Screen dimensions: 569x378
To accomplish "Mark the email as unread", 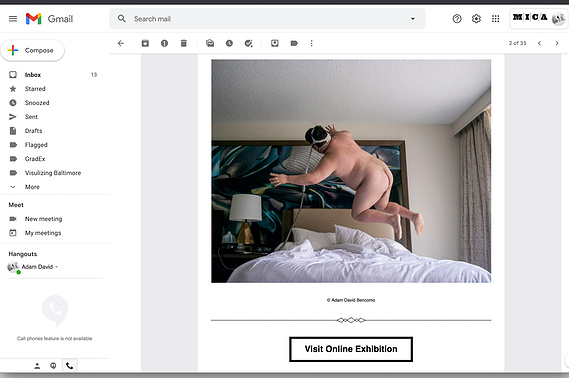I will pyautogui.click(x=210, y=43).
